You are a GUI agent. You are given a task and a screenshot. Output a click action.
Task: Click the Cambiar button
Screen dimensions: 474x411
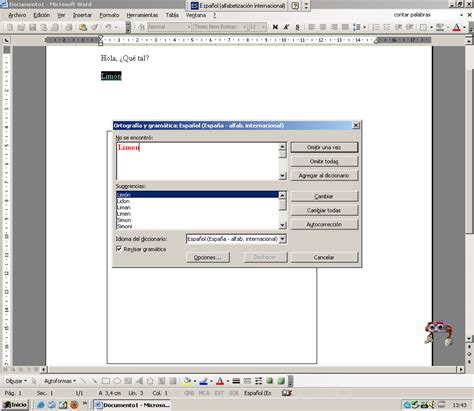324,196
